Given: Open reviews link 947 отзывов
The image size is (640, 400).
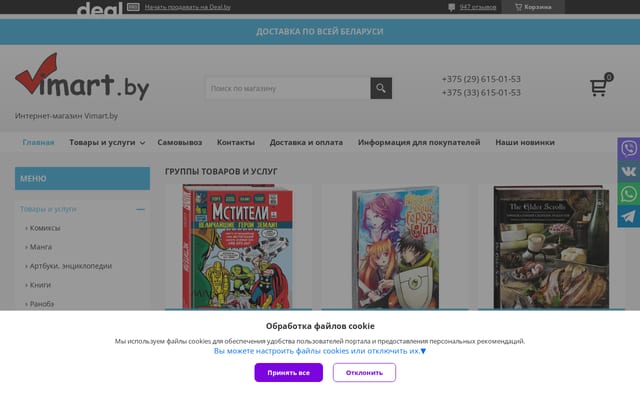Looking at the screenshot, I should [478, 7].
